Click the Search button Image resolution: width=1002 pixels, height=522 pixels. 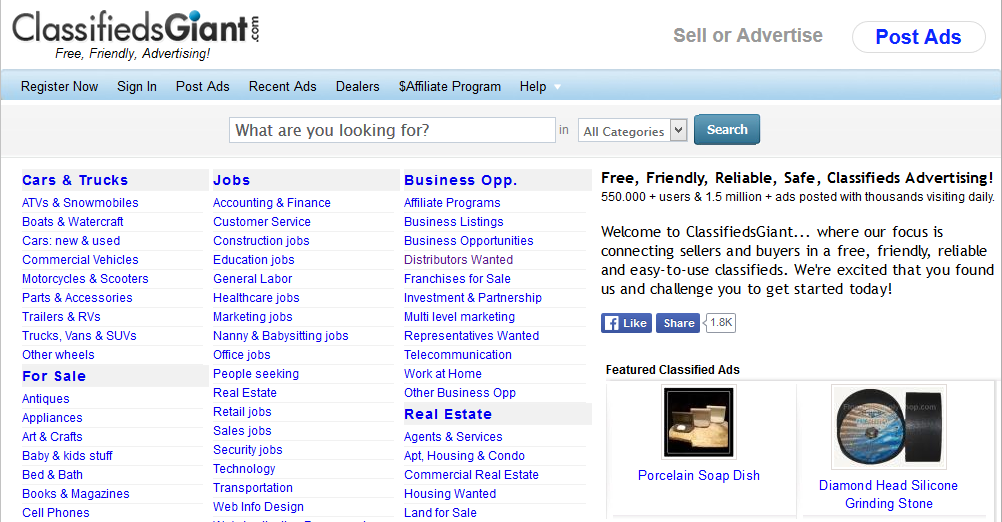(x=727, y=130)
